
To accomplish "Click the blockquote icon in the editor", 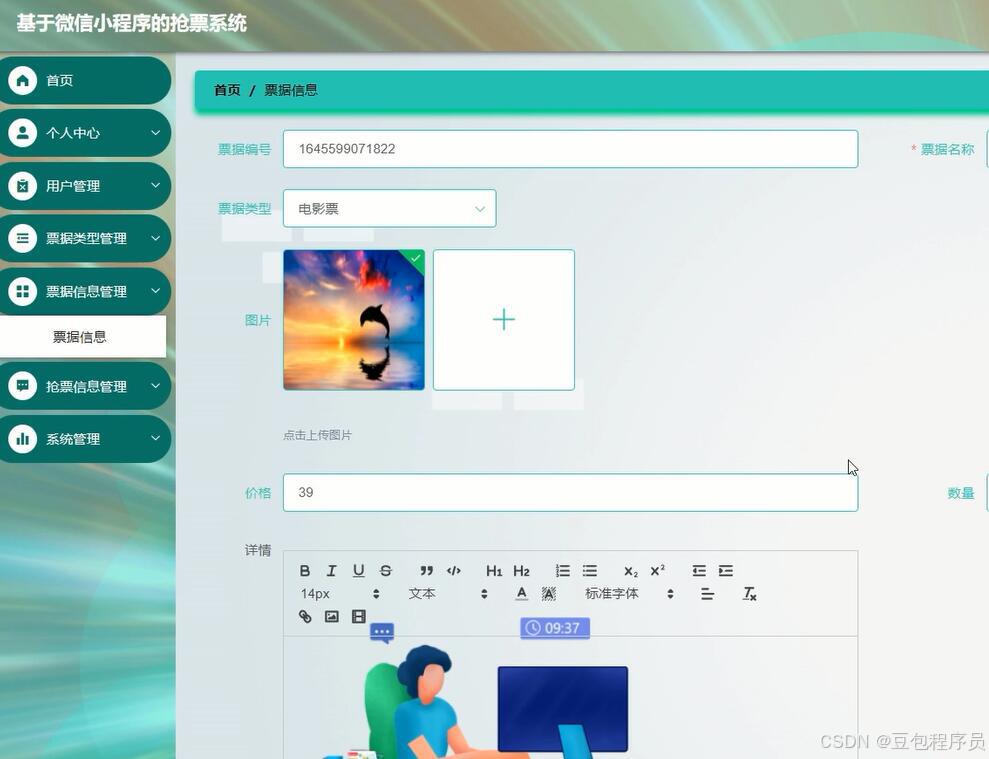I will coord(426,570).
